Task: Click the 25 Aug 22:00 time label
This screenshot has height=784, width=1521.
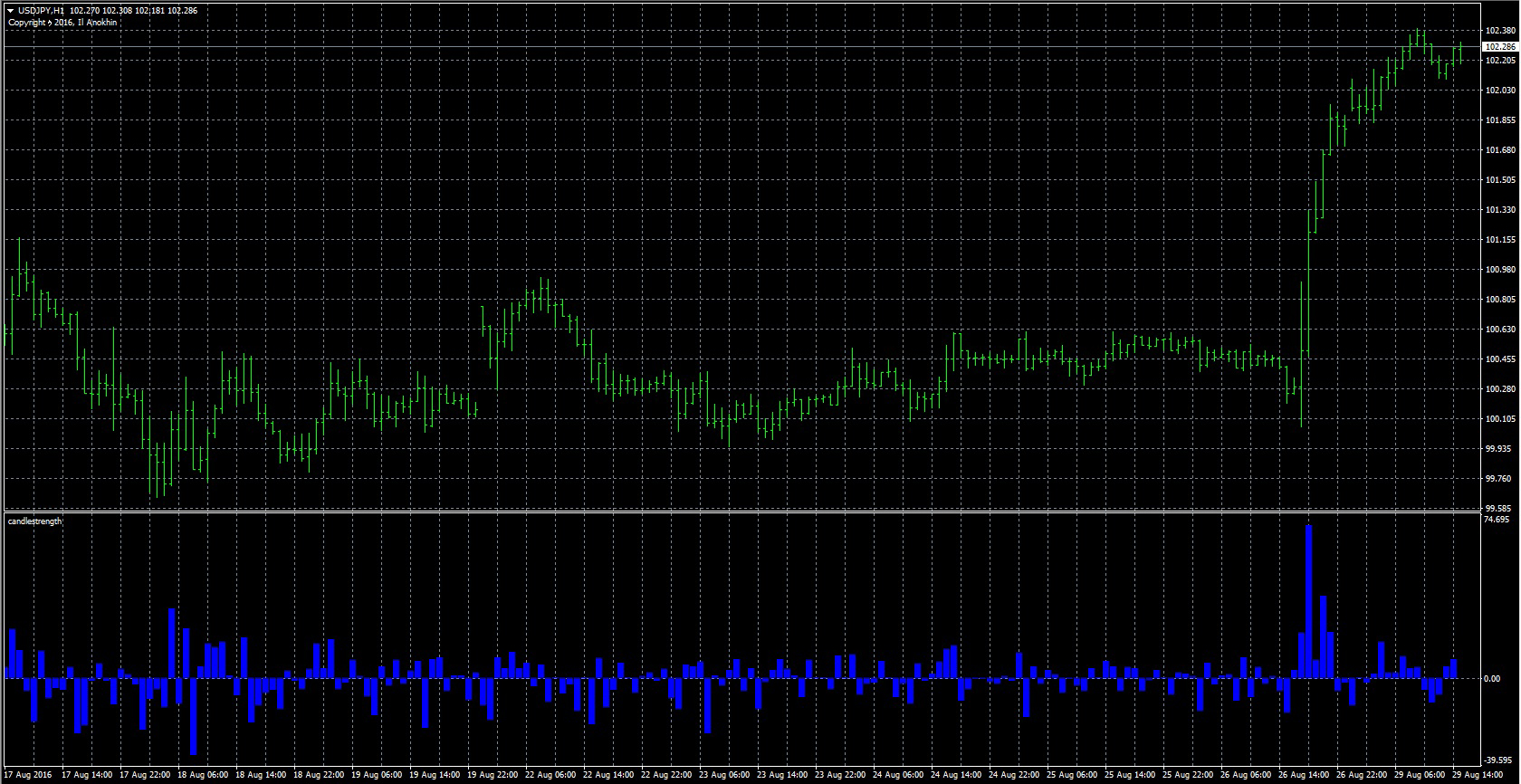Action: pos(1189,775)
